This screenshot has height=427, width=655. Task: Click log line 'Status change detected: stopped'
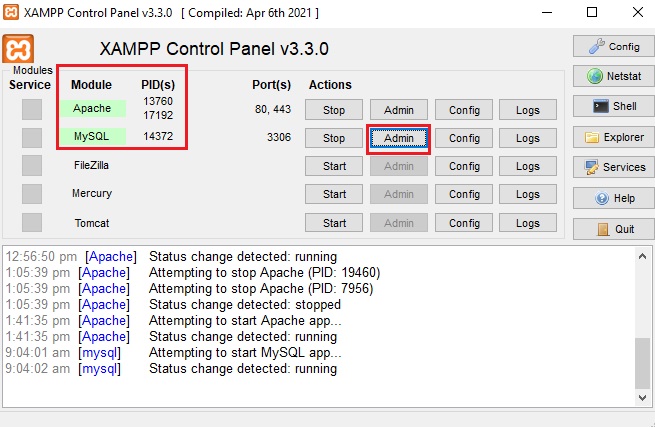tap(245, 305)
